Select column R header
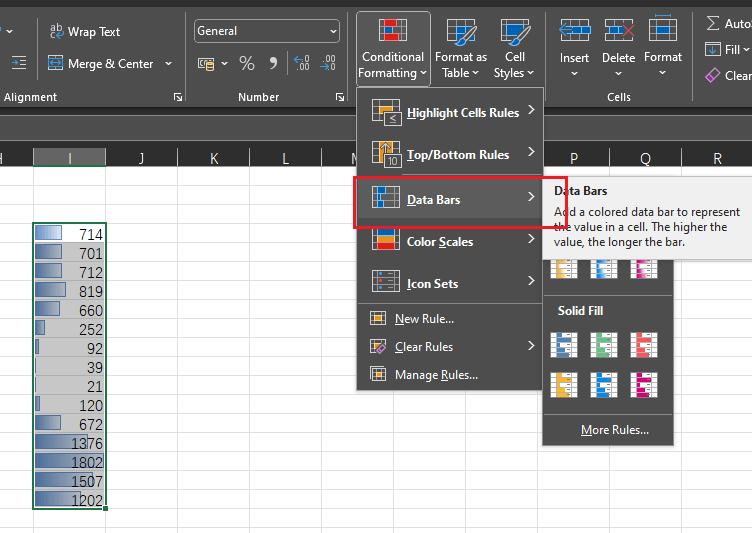Image resolution: width=752 pixels, height=533 pixels. click(717, 157)
